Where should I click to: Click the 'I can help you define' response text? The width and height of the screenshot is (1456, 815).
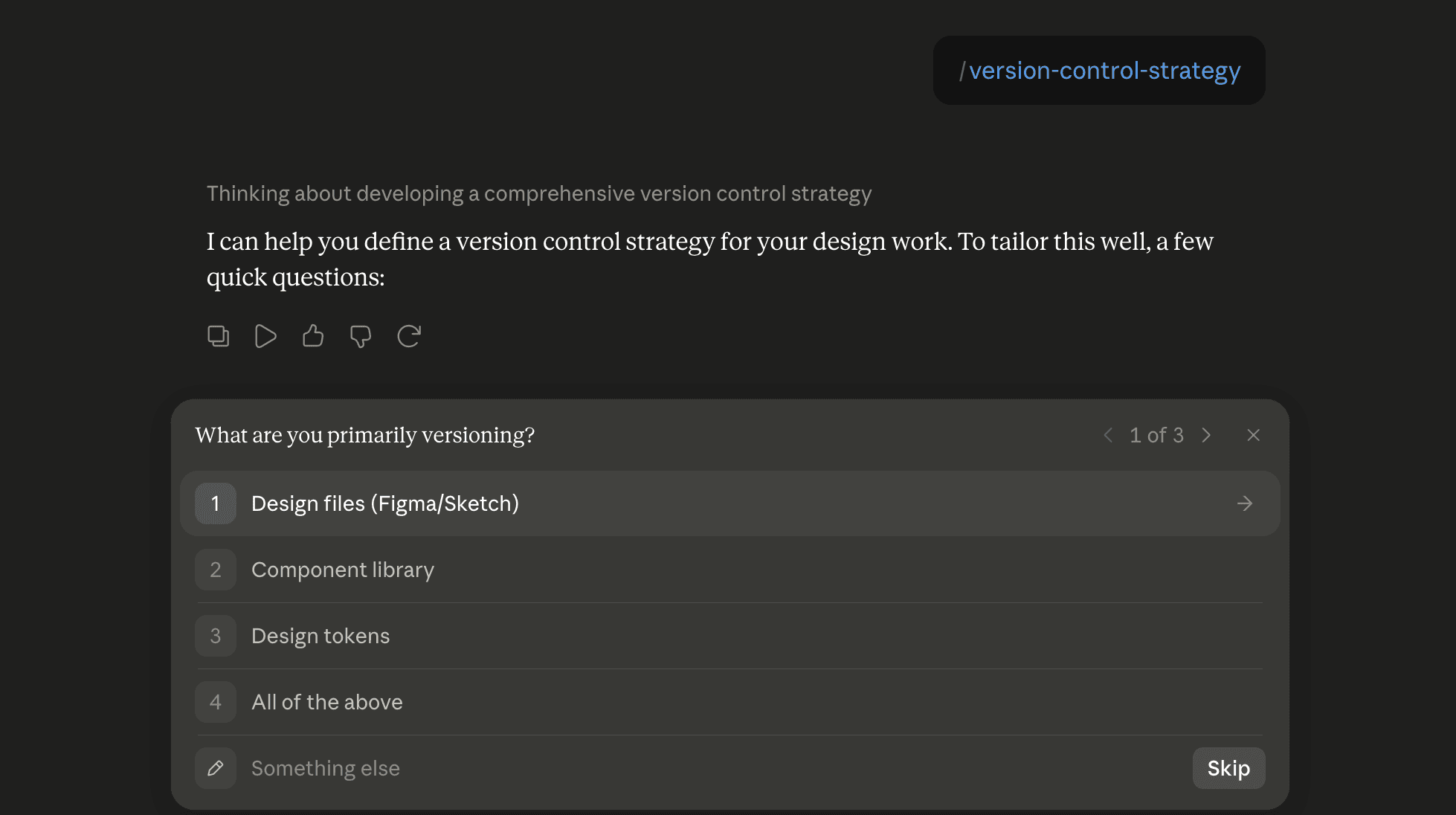coord(710,259)
